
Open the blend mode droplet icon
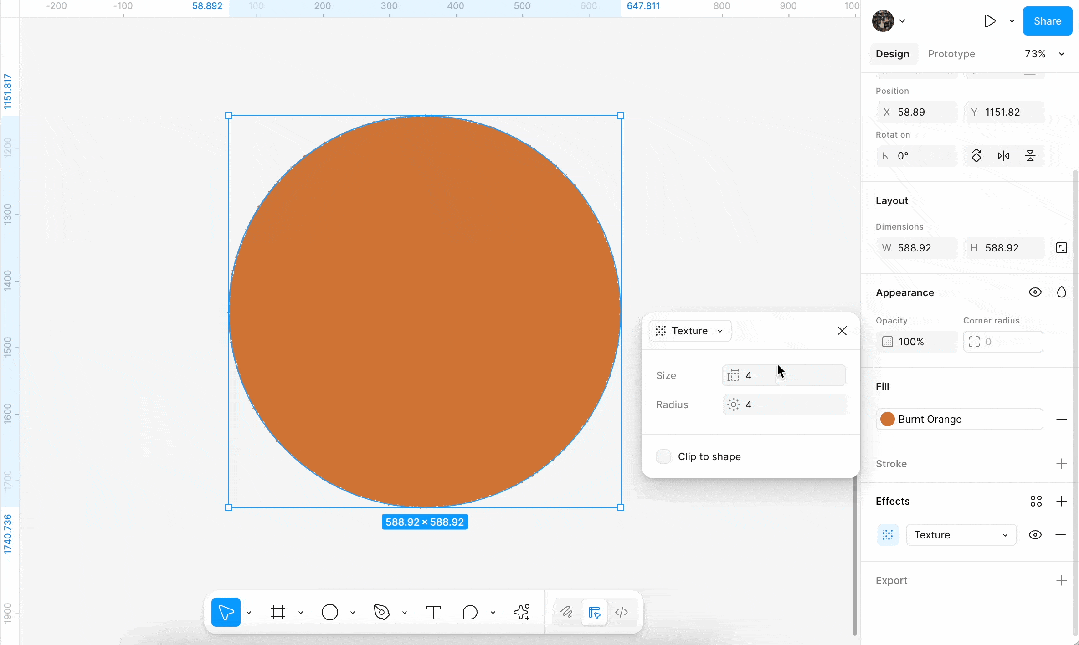(1061, 293)
